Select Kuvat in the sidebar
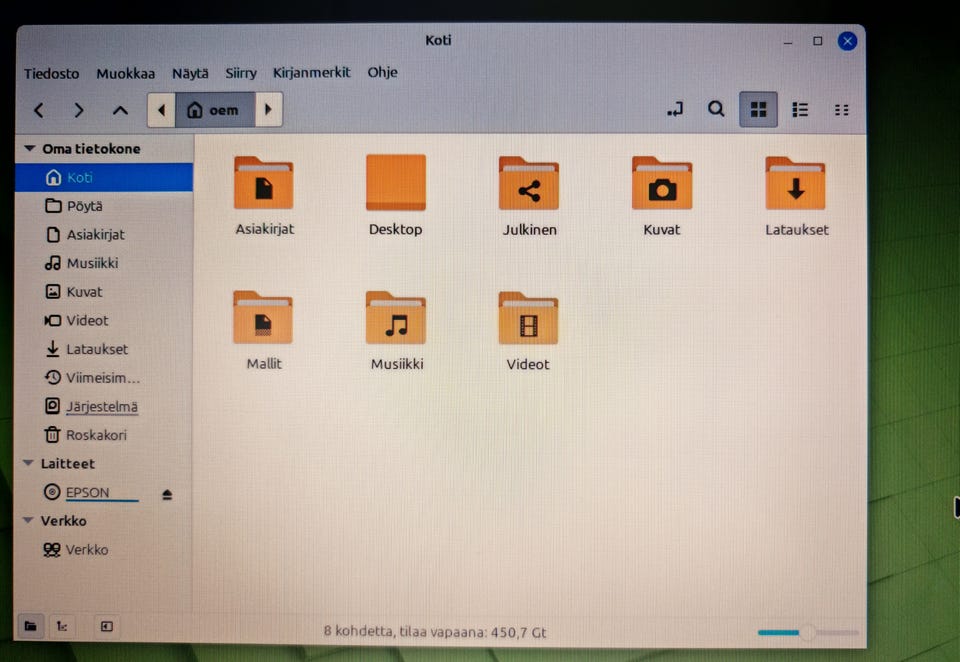960x662 pixels. tap(103, 292)
